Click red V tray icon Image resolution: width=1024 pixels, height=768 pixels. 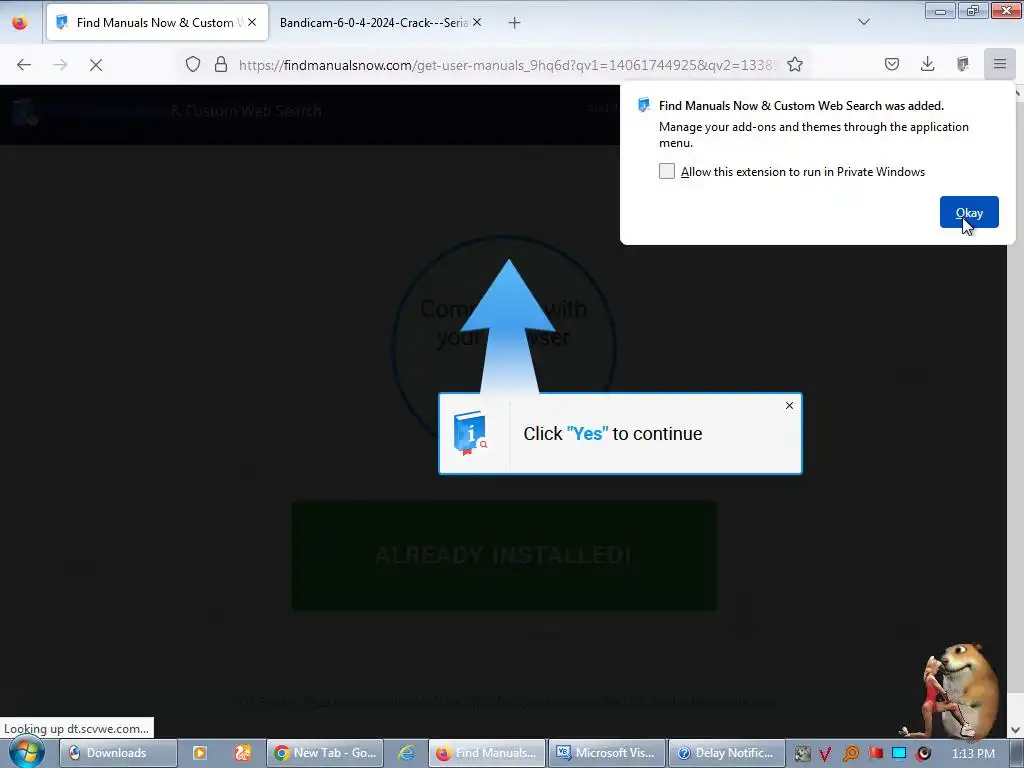[x=826, y=754]
